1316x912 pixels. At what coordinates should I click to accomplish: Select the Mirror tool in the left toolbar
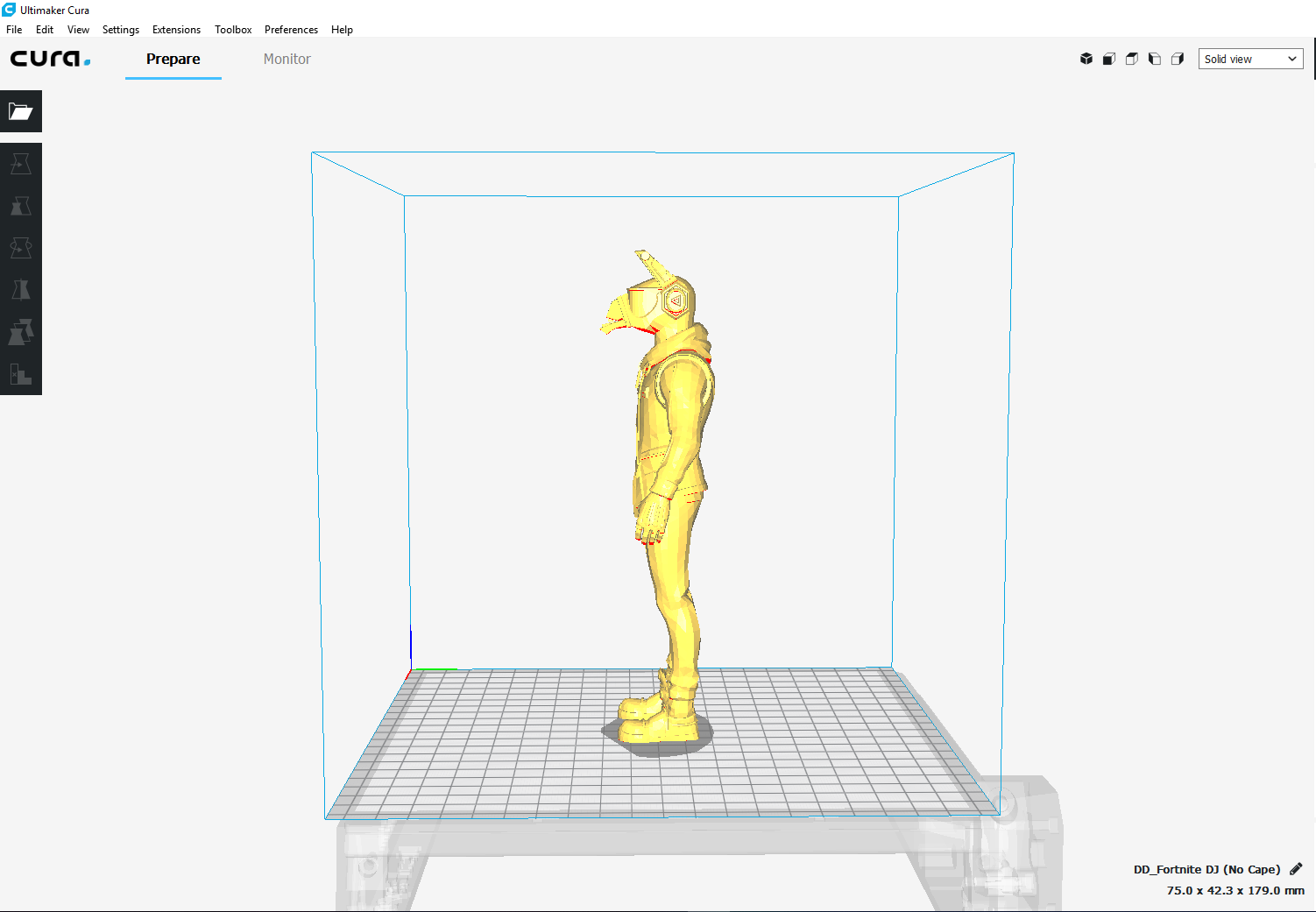click(x=21, y=290)
